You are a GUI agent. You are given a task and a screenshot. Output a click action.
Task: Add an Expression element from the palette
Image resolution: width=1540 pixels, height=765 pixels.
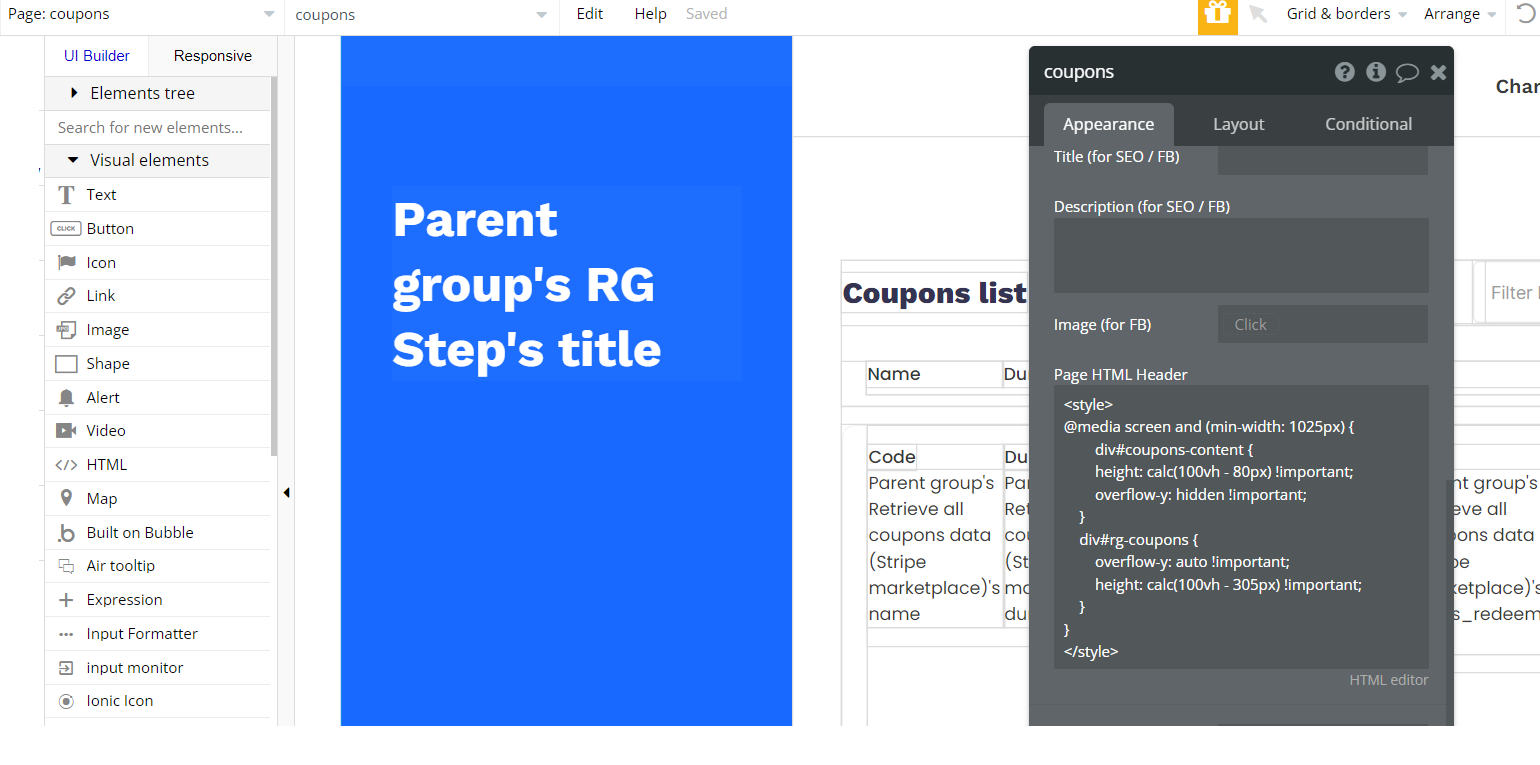(x=158, y=600)
